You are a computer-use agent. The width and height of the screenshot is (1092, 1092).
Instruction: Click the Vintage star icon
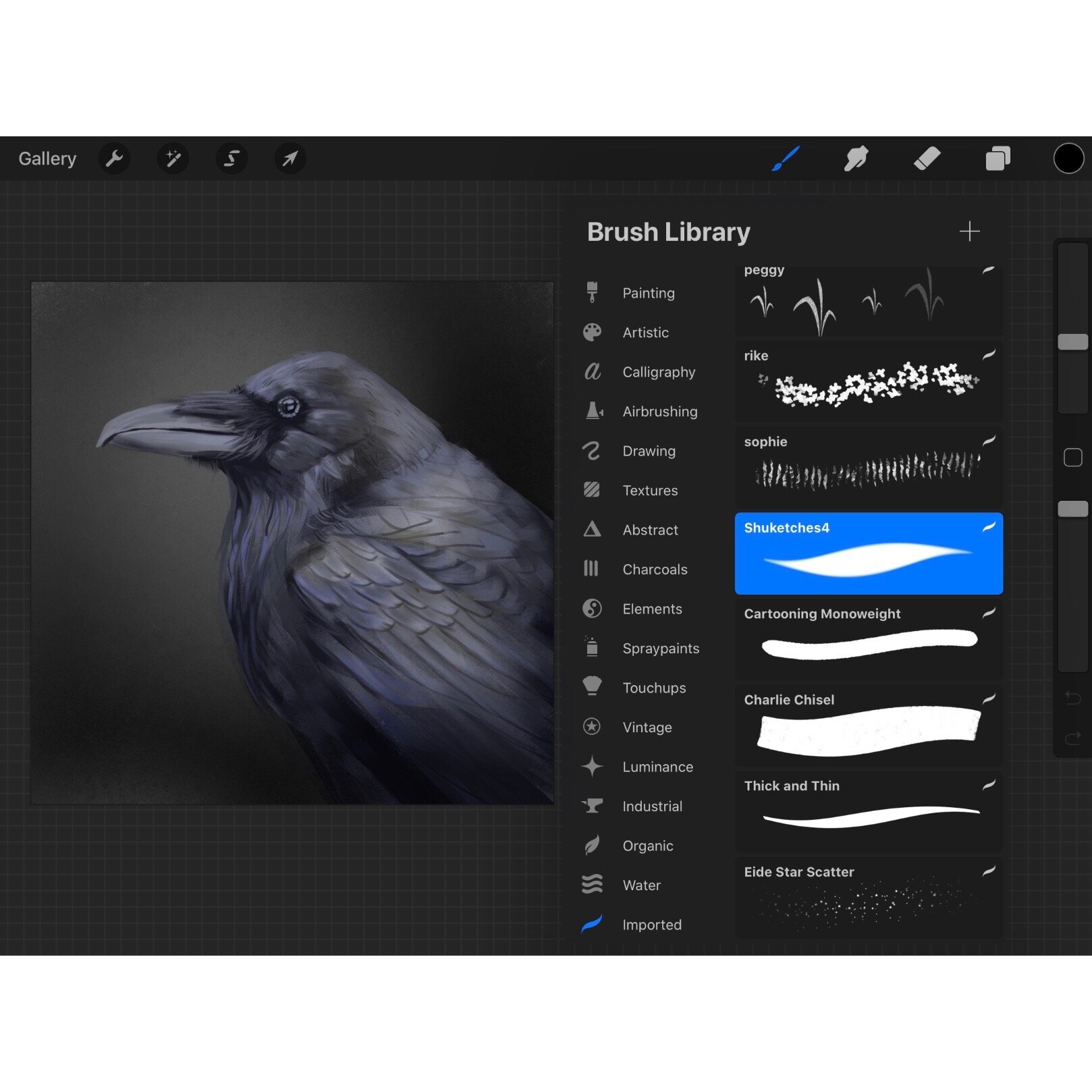click(592, 726)
